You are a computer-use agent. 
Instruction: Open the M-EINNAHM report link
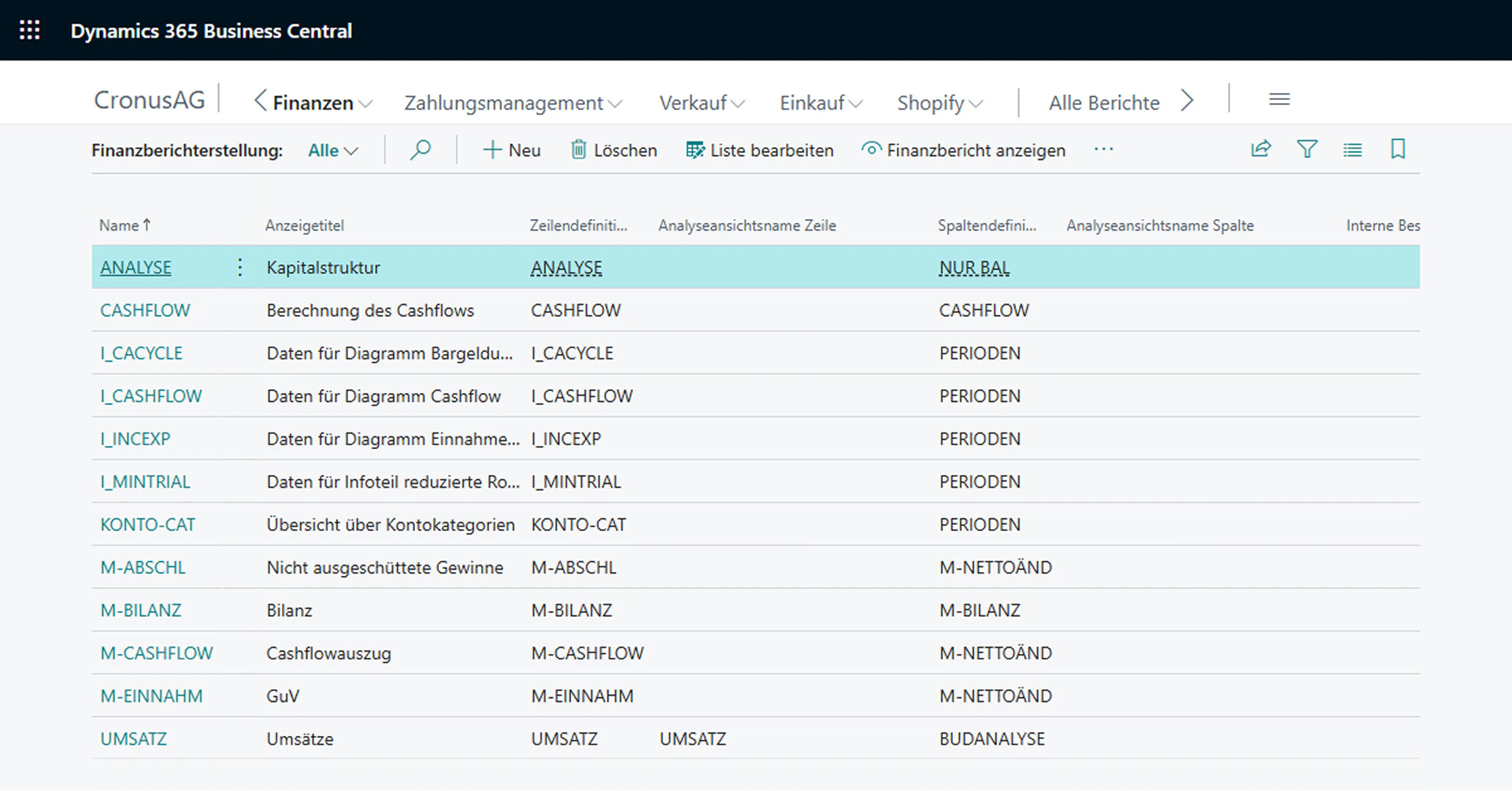click(x=151, y=696)
